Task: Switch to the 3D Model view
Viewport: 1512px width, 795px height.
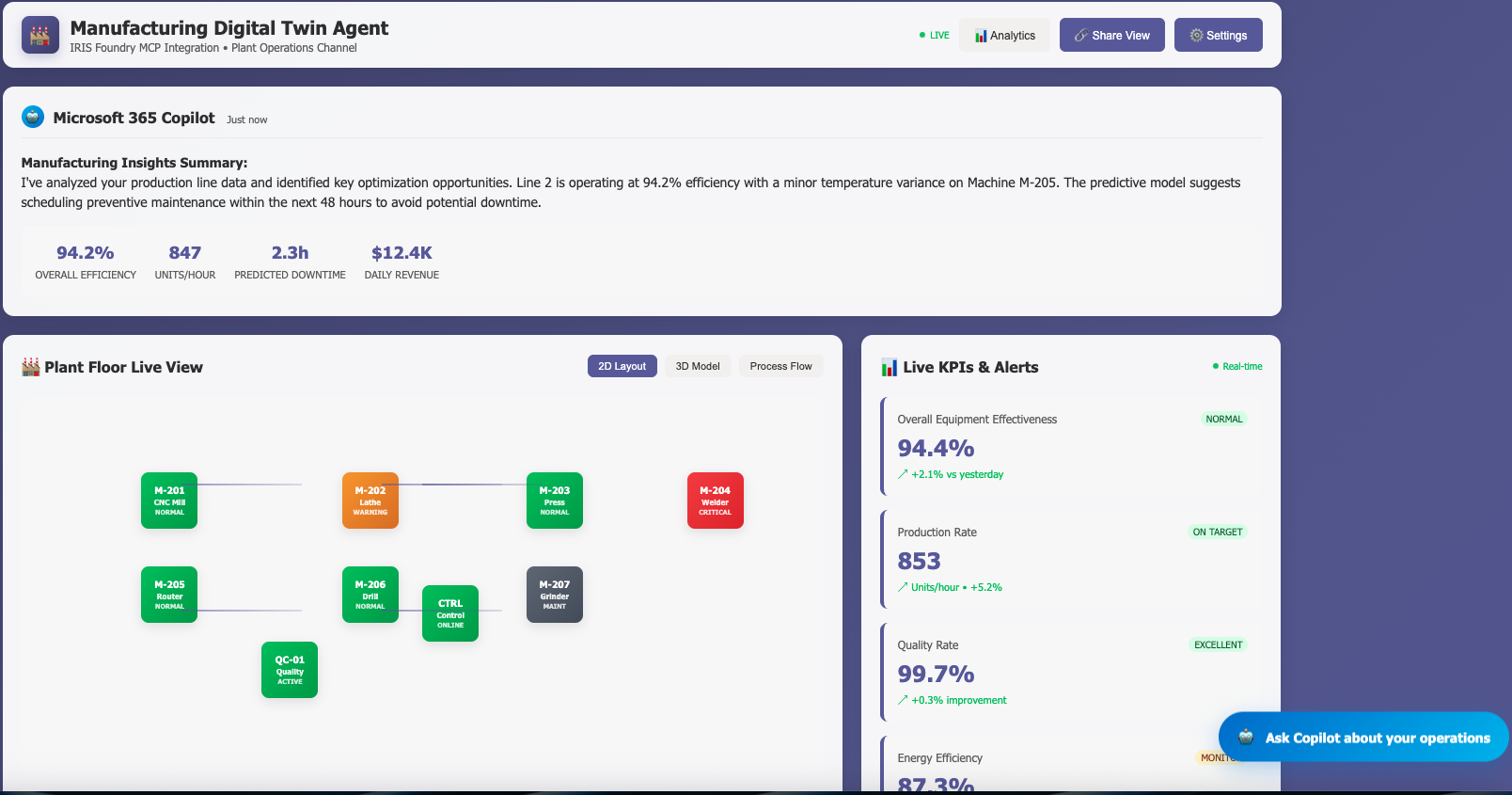Action: [697, 366]
